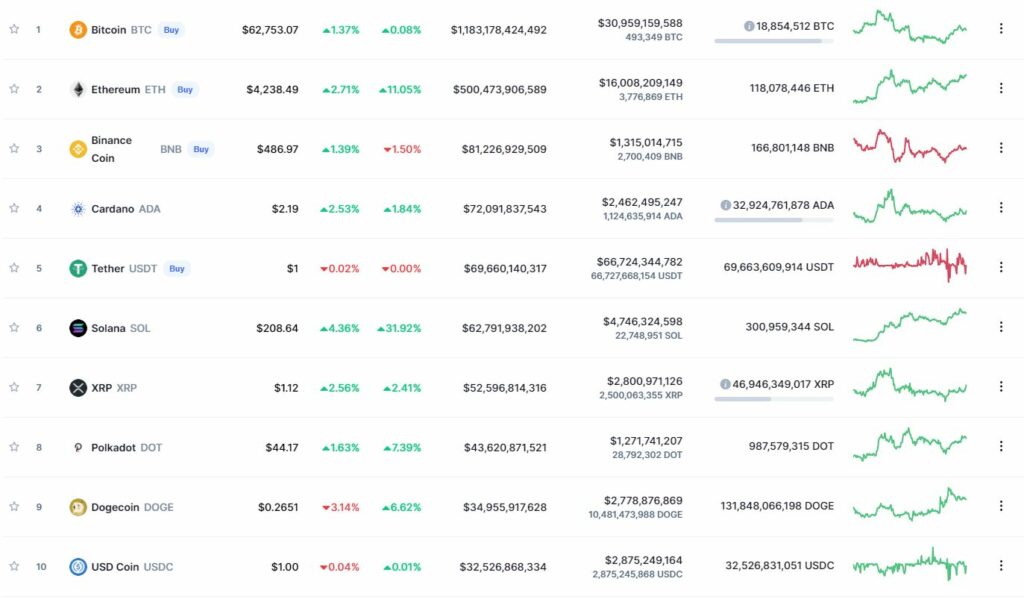Click the Dogecoin logo icon
Viewport: 1024px width, 599px height.
77,507
